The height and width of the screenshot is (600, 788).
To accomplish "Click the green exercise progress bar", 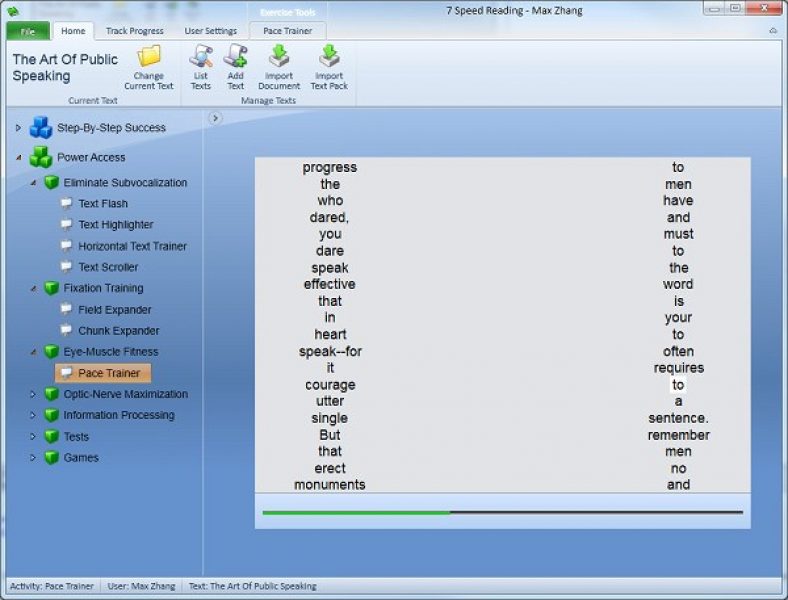I will (356, 512).
